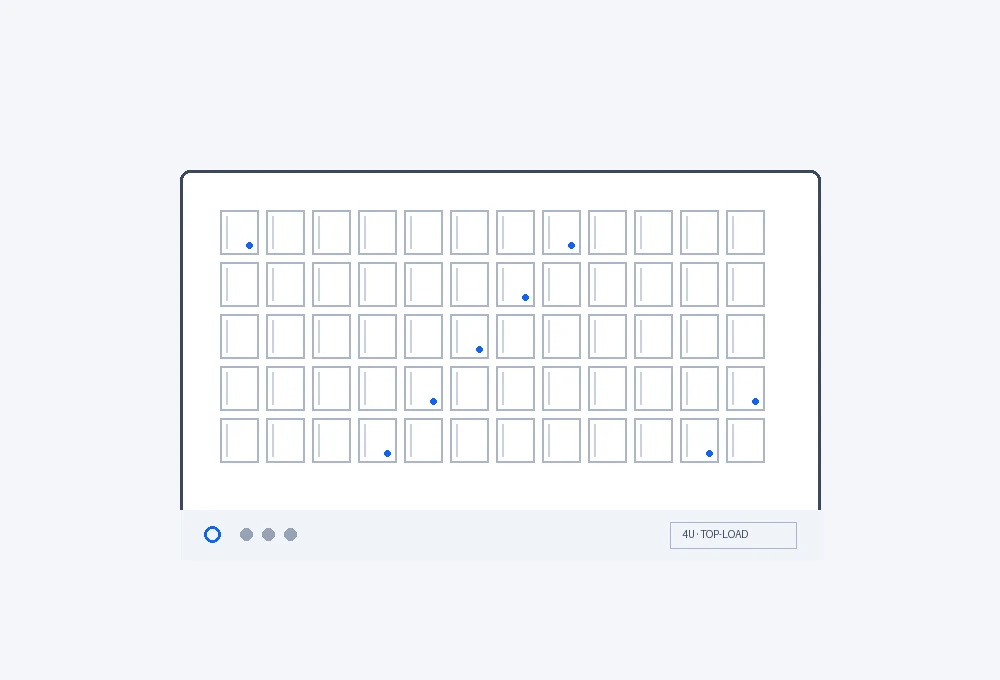Select the empty bay in bottom row, last column

(x=746, y=440)
